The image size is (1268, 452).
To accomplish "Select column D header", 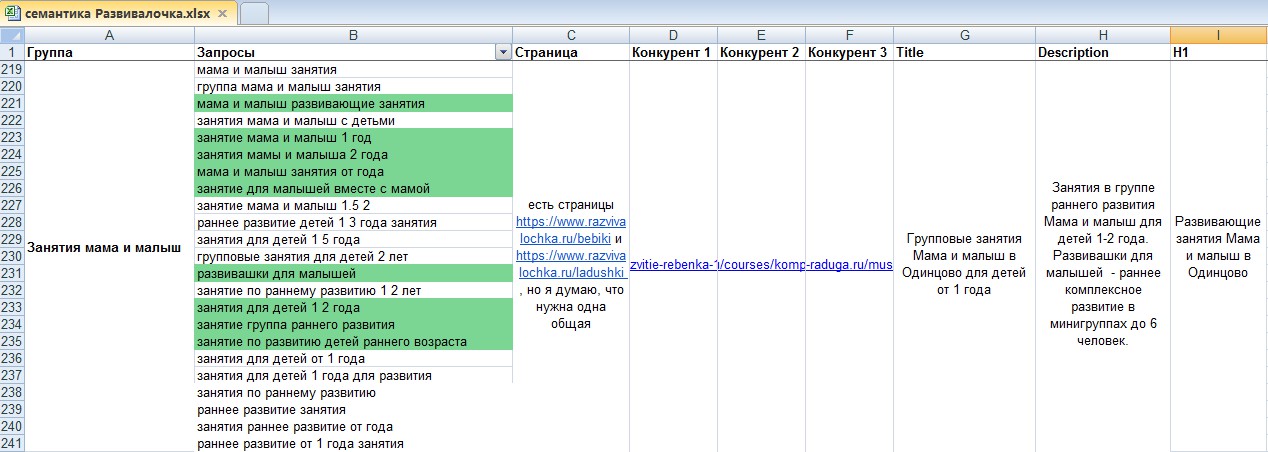I will (673, 35).
